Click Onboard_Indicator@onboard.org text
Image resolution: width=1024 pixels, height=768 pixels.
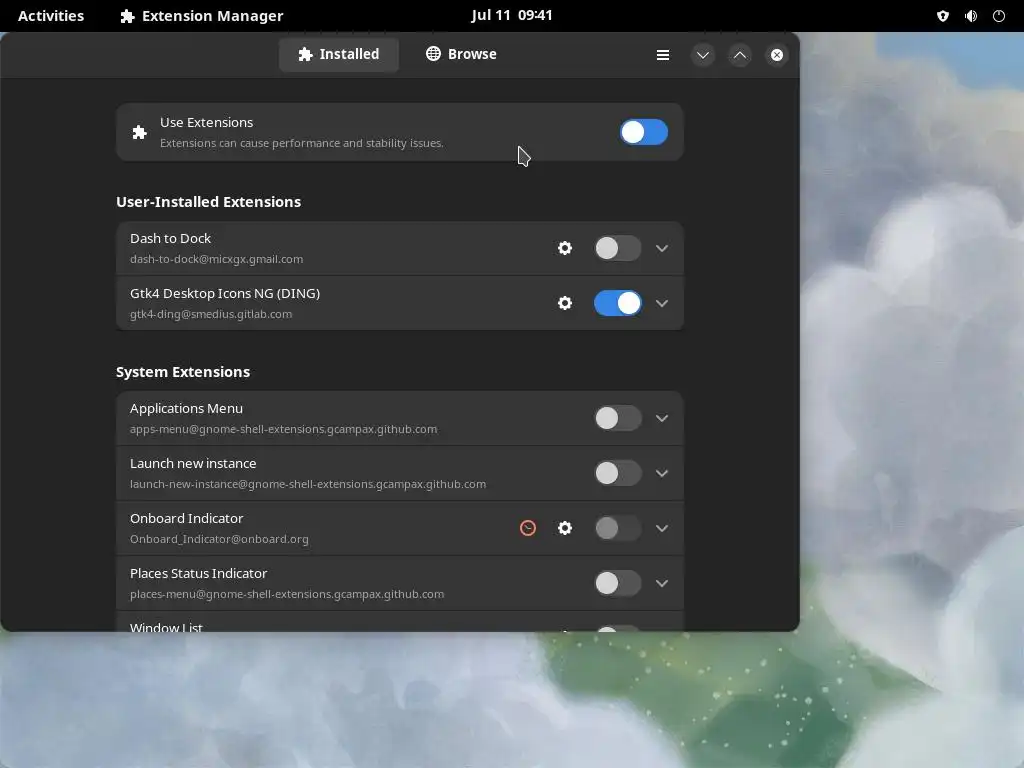point(219,539)
